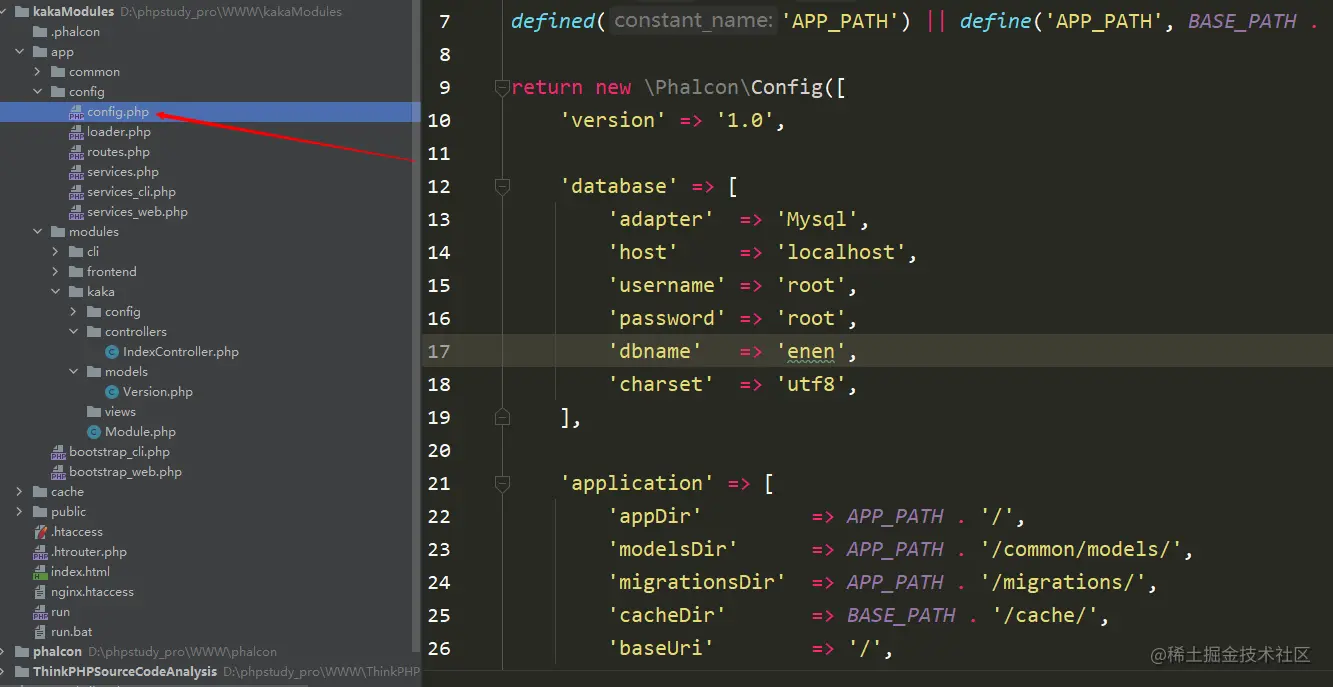The image size is (1333, 687).
Task: Fold the application array on line 21
Action: coord(501,483)
